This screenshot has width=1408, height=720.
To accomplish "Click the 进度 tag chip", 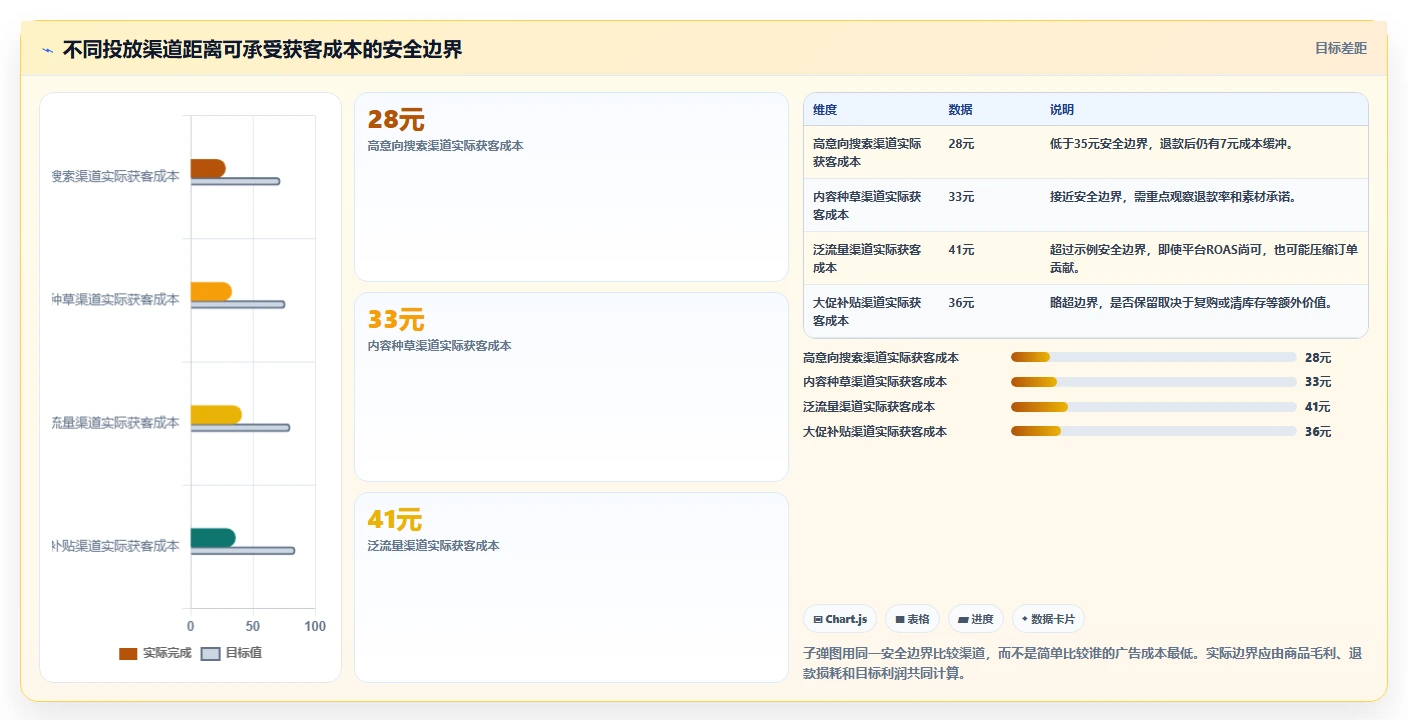I will pyautogui.click(x=976, y=619).
